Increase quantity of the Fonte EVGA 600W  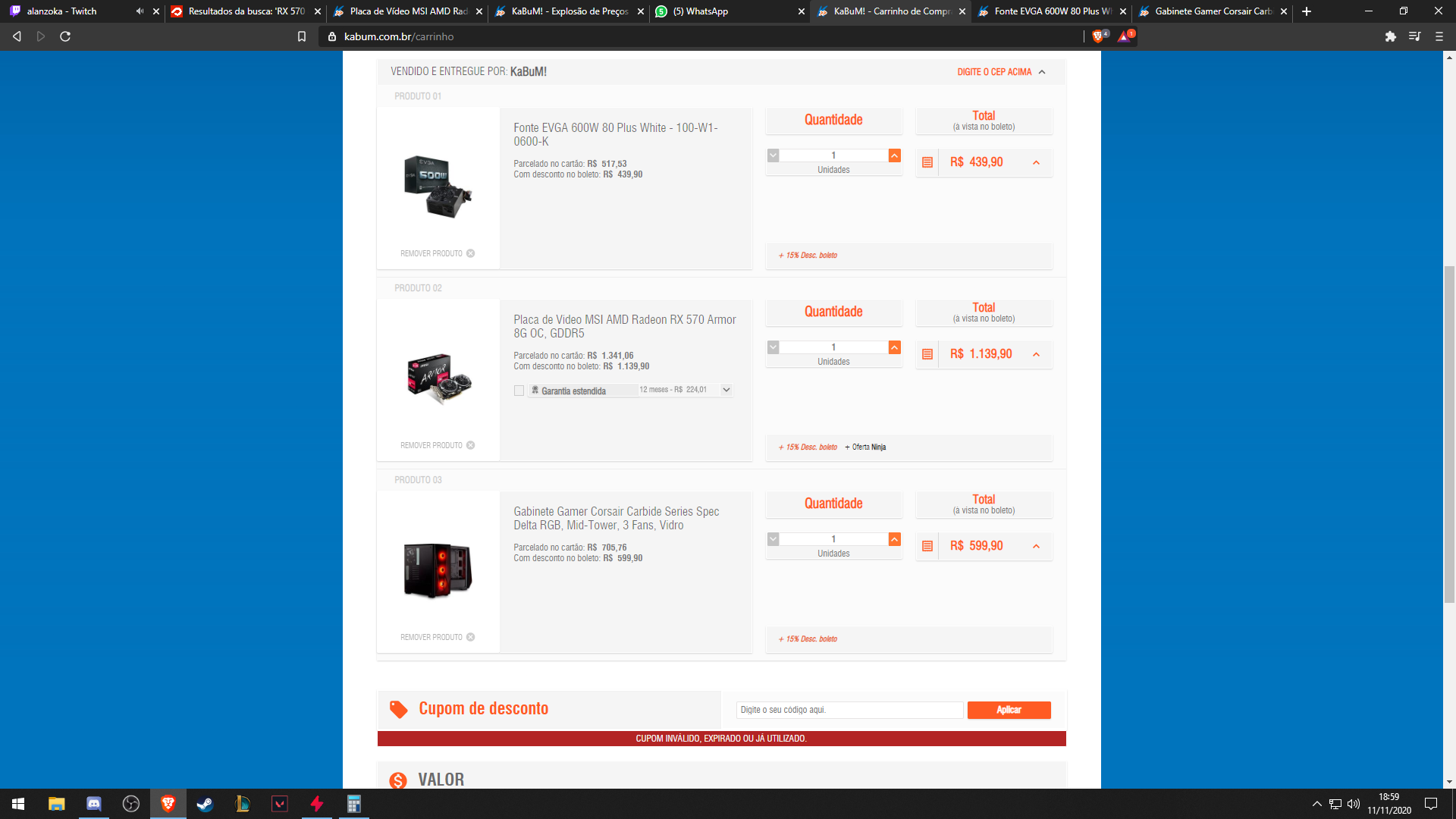pos(895,155)
